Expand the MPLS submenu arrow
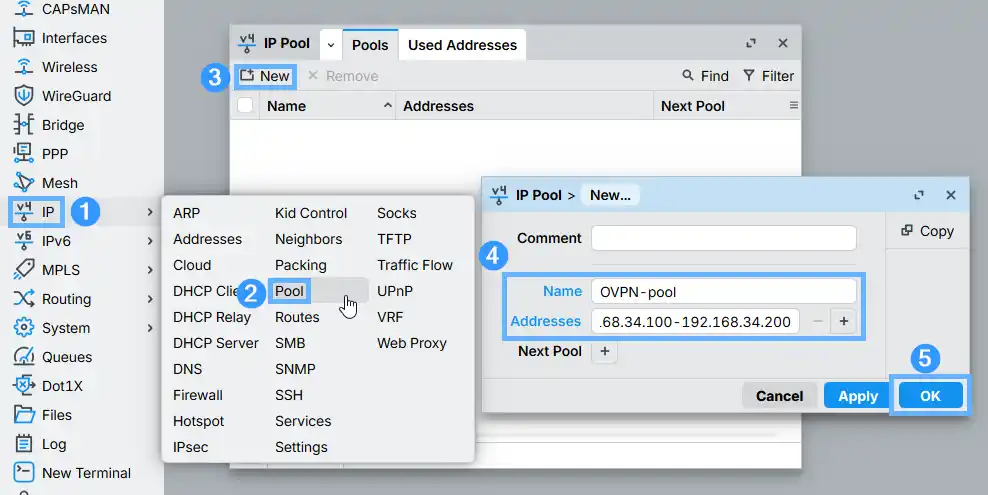This screenshot has height=495, width=988. click(x=150, y=270)
